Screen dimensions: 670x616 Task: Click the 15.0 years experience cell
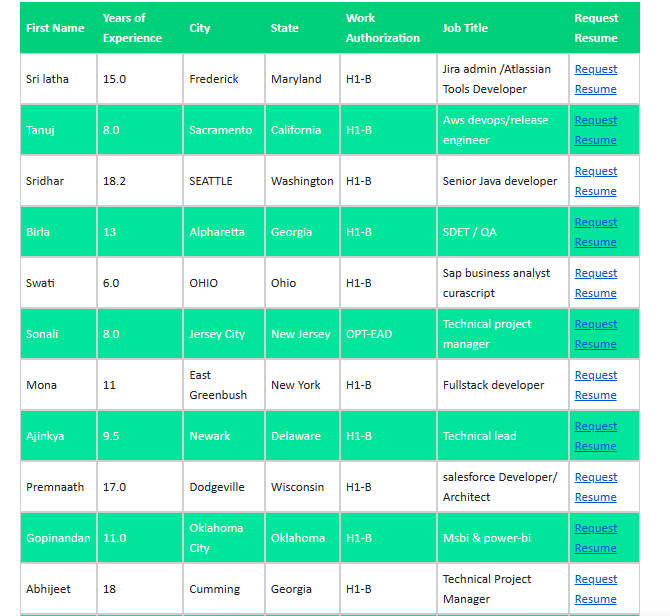click(x=140, y=79)
